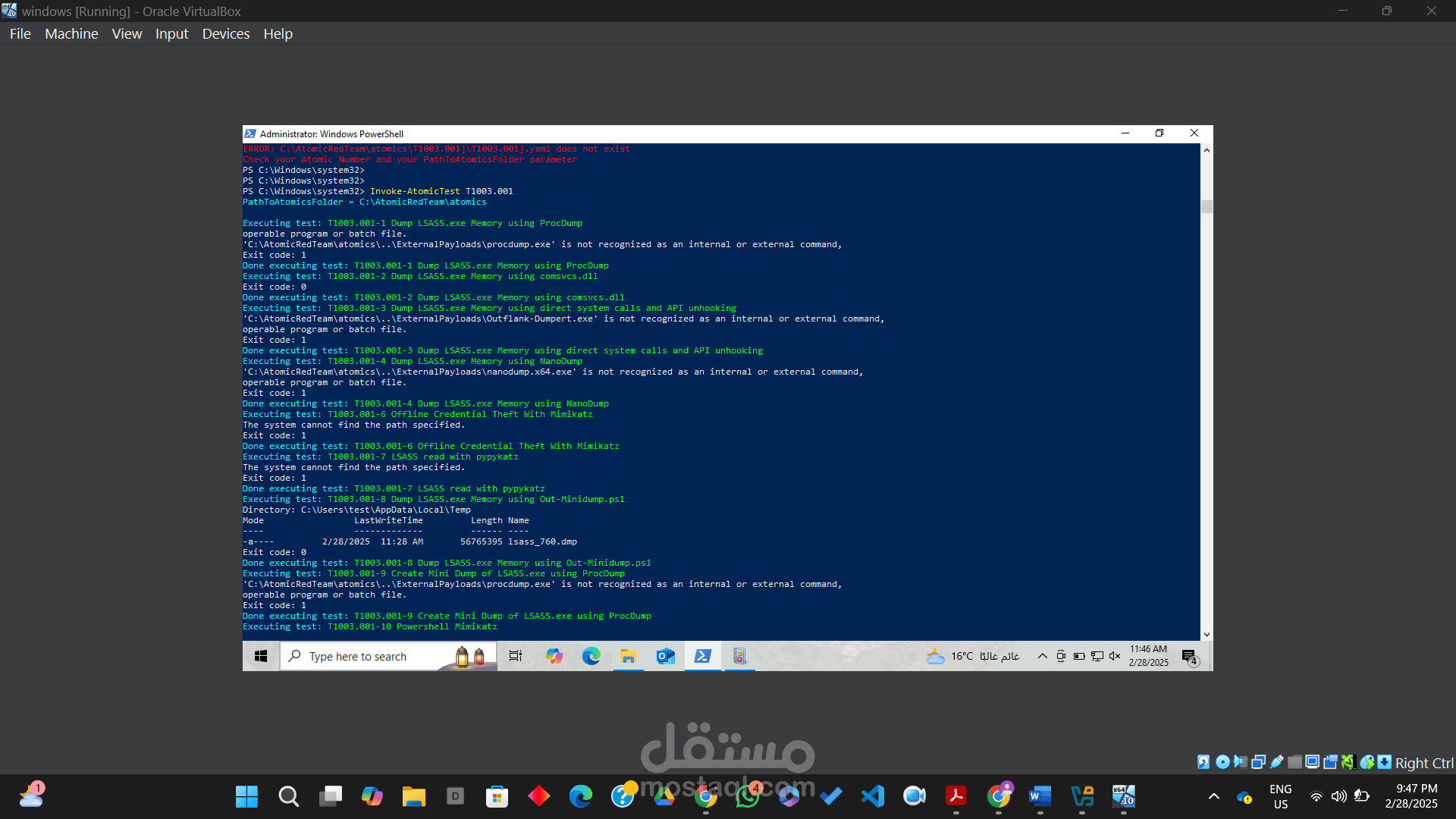Maximize the PowerShell window
The image size is (1456, 819).
(x=1159, y=133)
